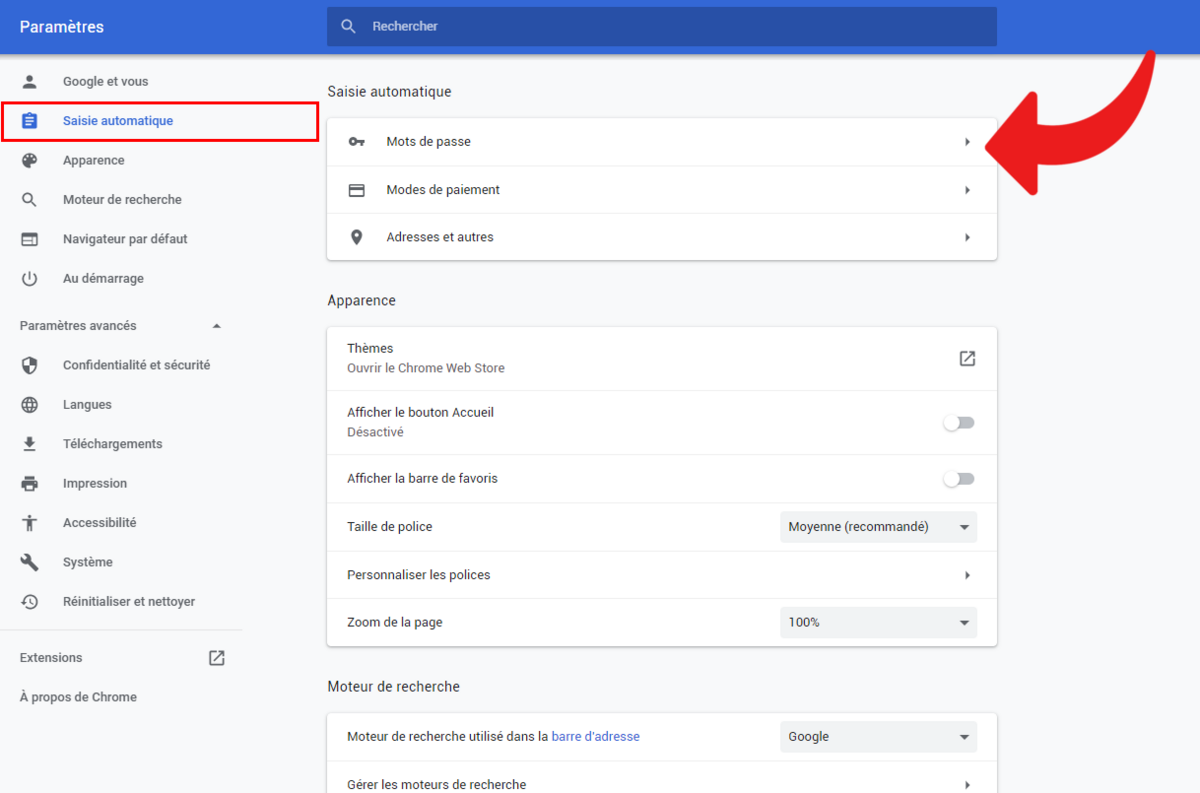1200x793 pixels.
Task: Open the Zoom de la page 100% dropdown
Action: point(878,622)
